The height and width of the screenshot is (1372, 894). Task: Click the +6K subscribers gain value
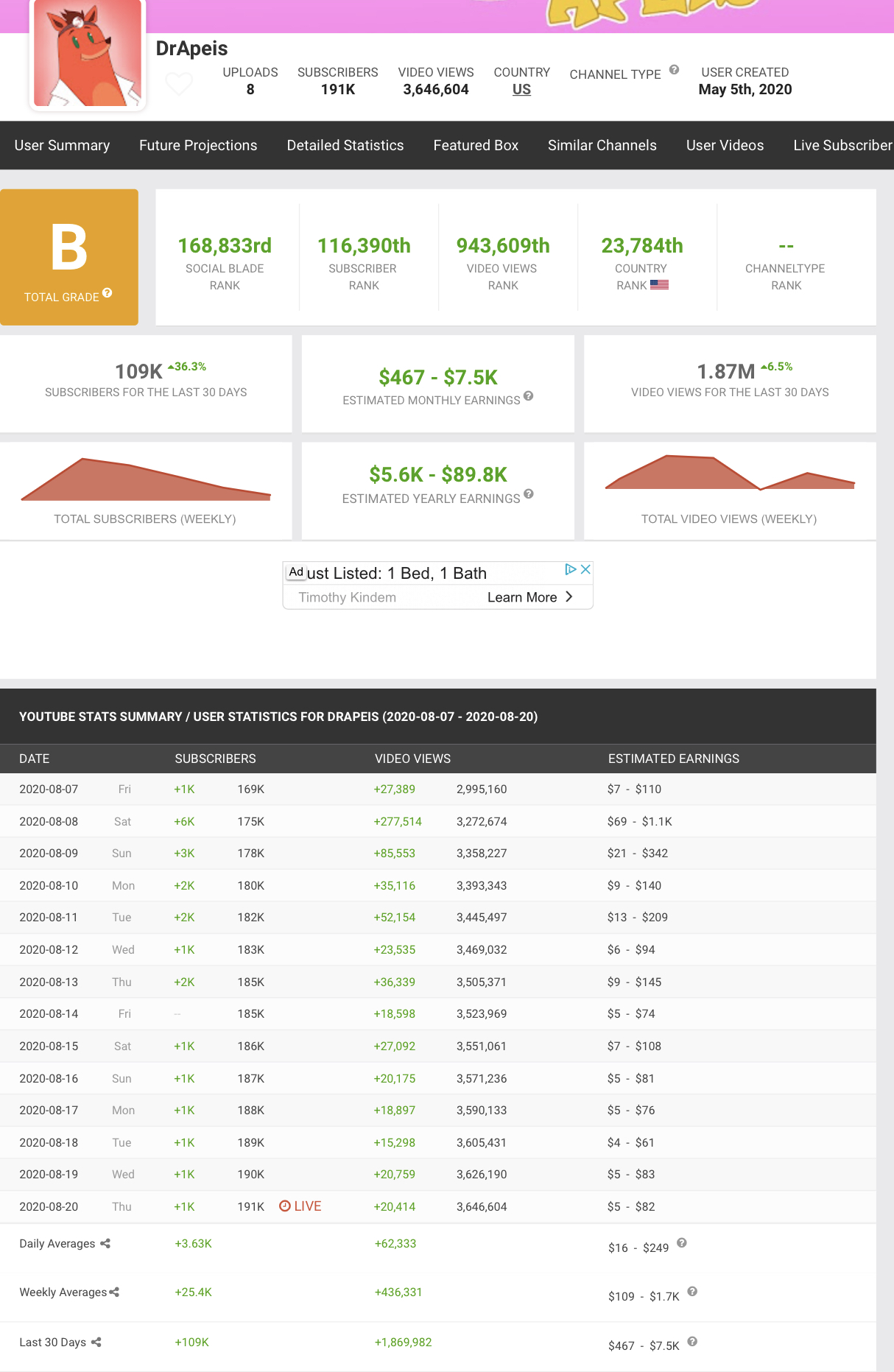click(184, 821)
